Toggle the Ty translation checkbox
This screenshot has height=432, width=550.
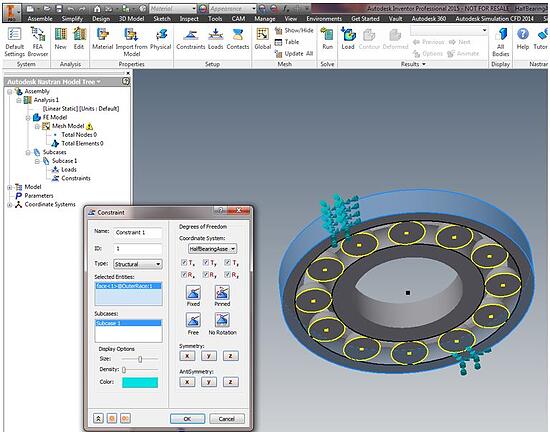(x=206, y=262)
